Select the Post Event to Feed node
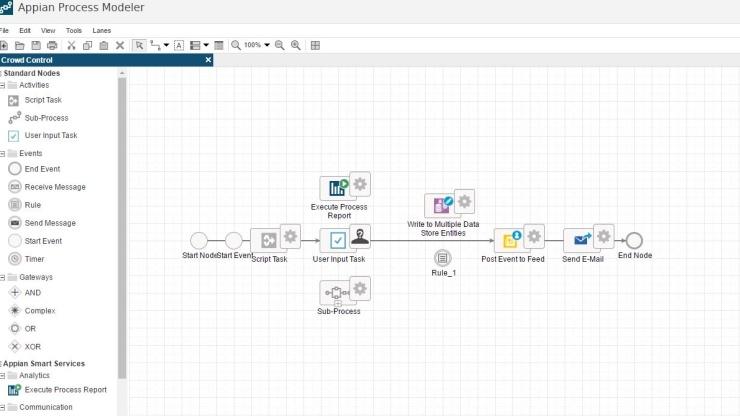The image size is (740, 416). 512,241
